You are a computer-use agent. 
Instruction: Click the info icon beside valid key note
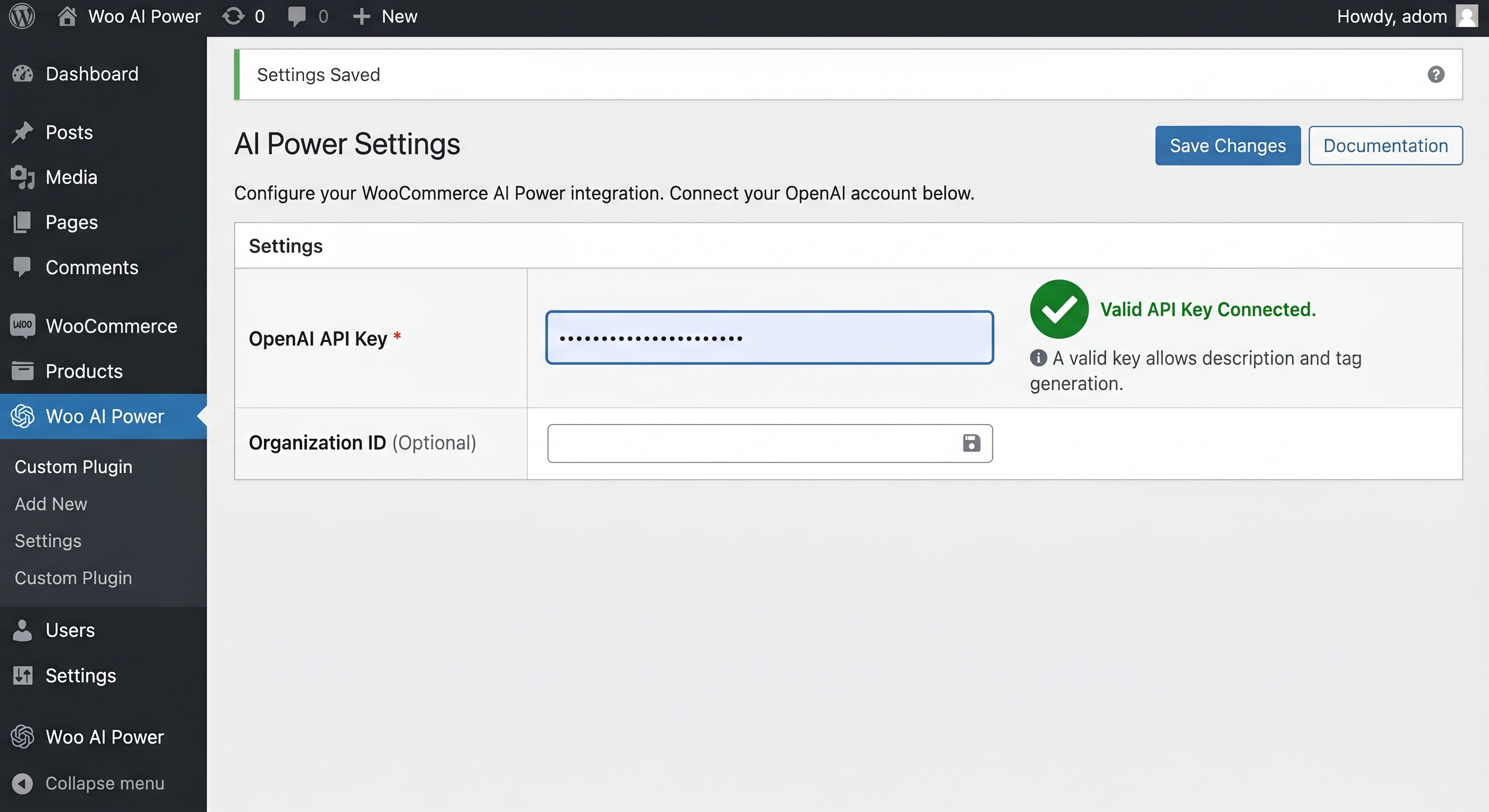[x=1038, y=358]
